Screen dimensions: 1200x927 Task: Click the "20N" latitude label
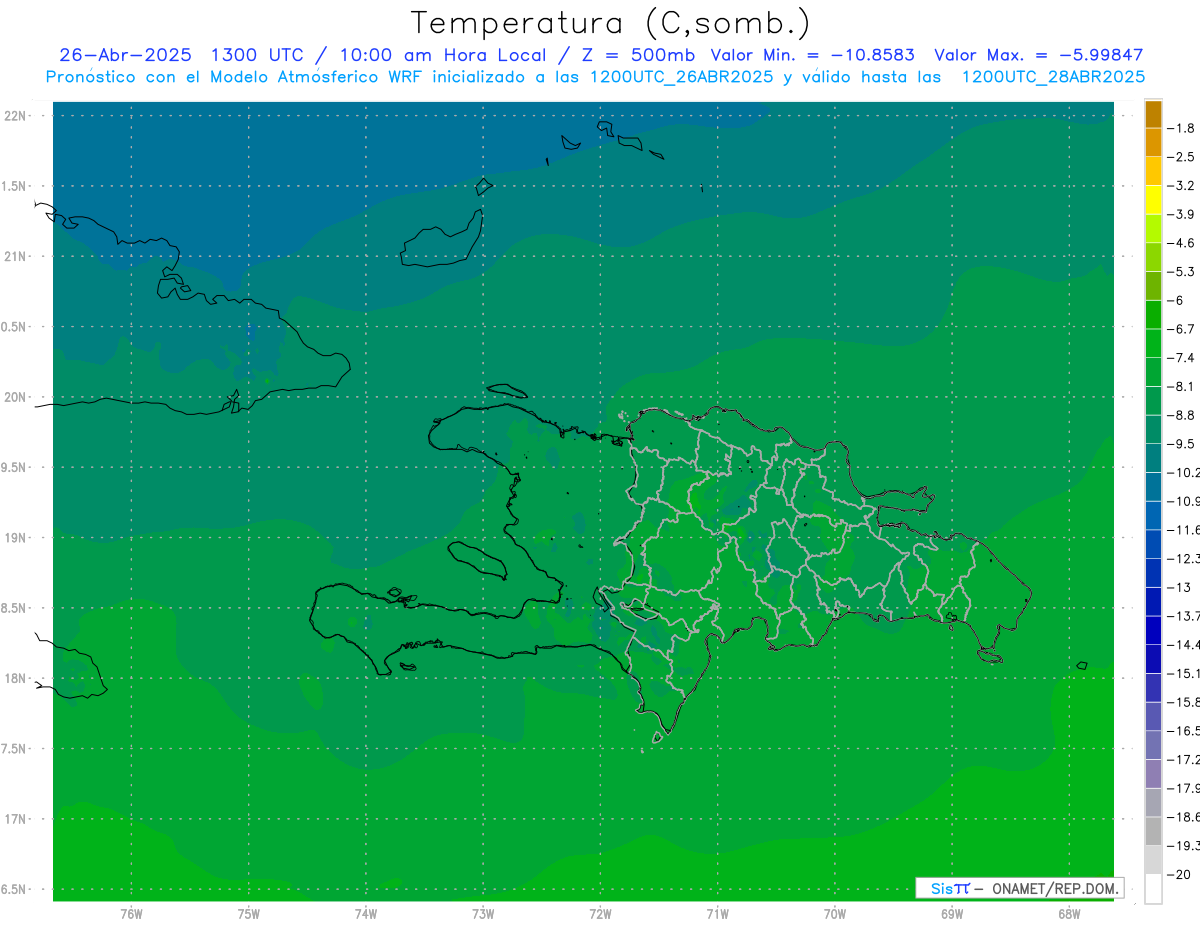17,398
